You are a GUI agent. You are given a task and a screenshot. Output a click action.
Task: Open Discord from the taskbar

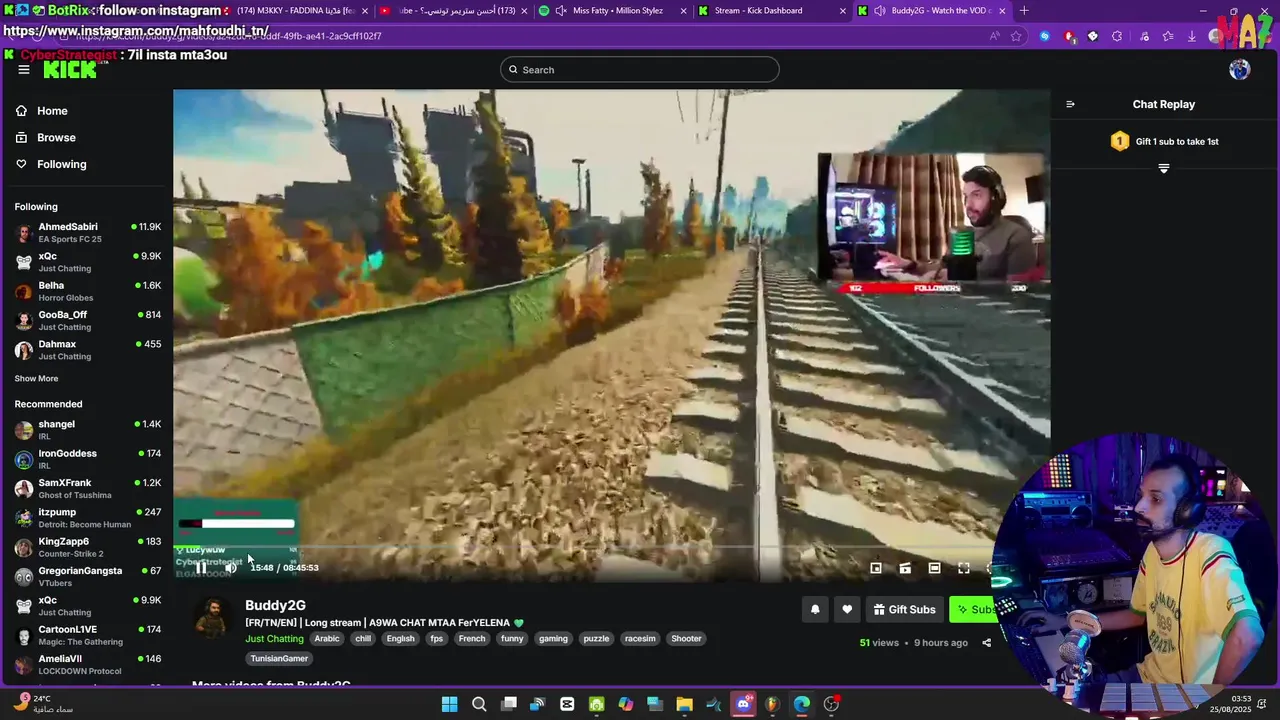click(743, 704)
